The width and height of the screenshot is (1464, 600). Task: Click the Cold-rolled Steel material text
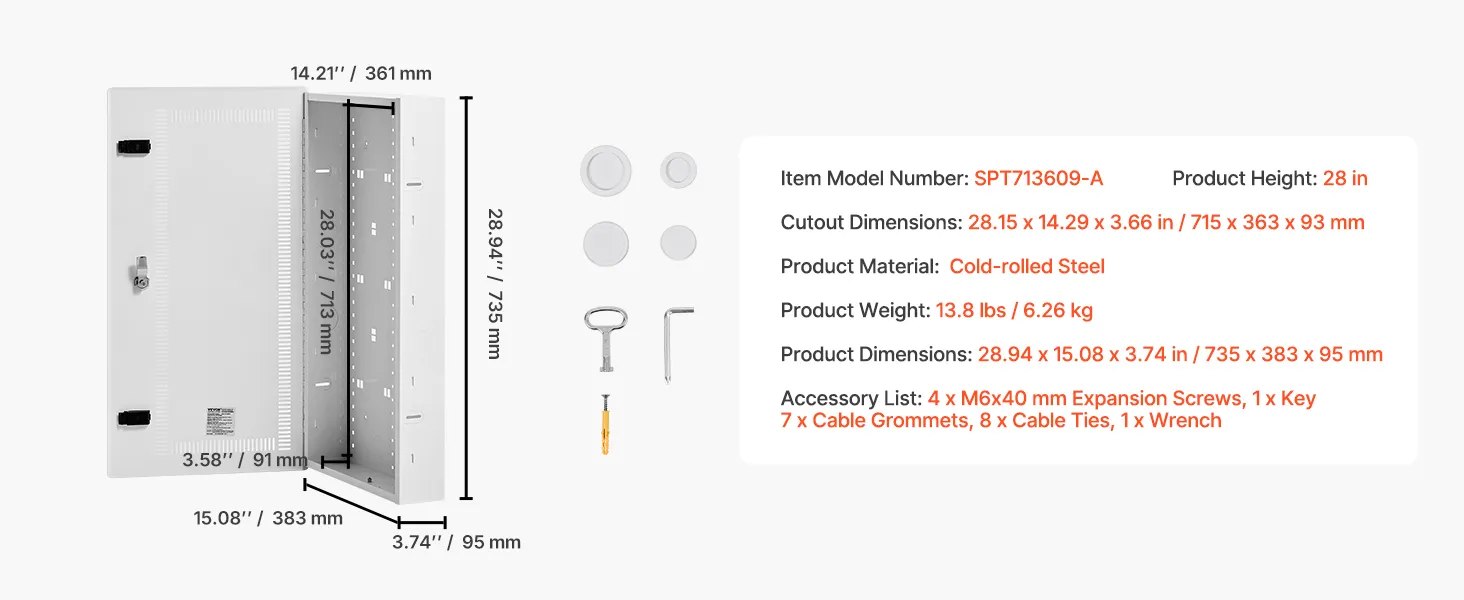click(1027, 266)
